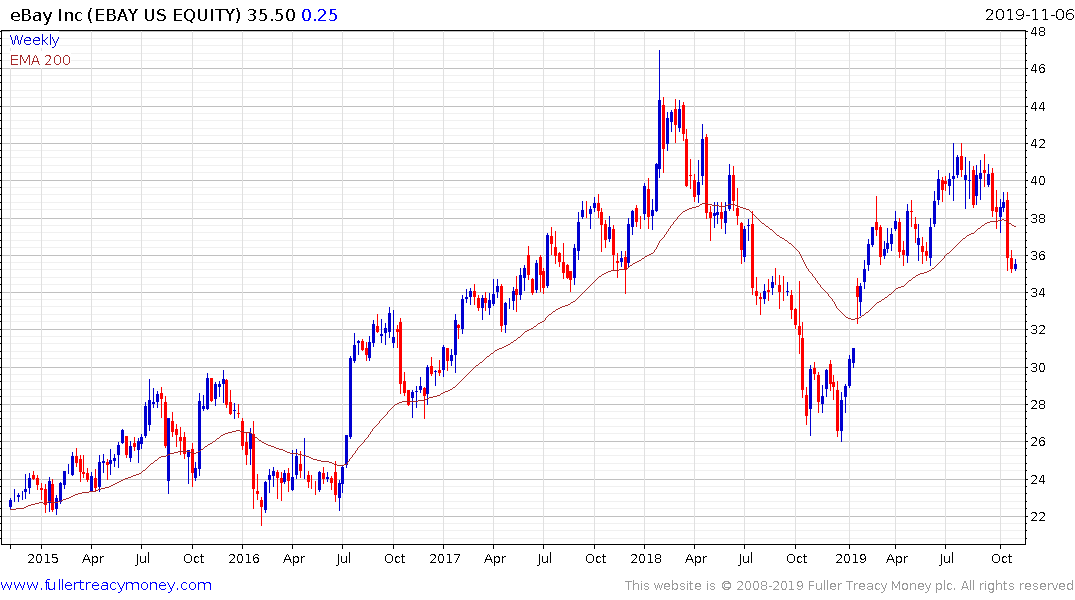Click the 22 price axis label
1075x600 pixels.
(1037, 516)
